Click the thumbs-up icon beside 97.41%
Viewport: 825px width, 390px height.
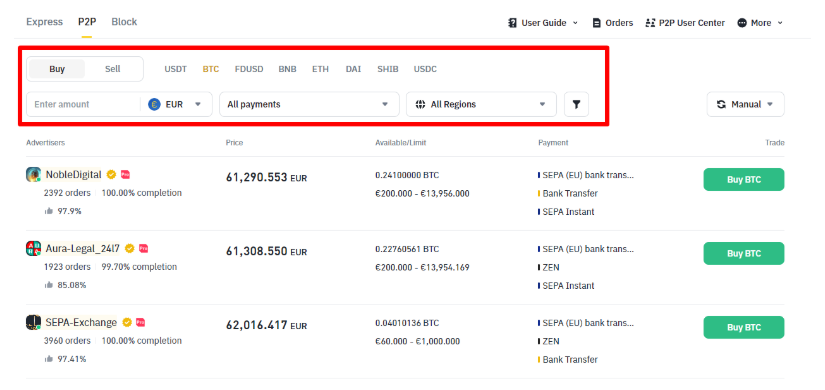click(x=49, y=359)
